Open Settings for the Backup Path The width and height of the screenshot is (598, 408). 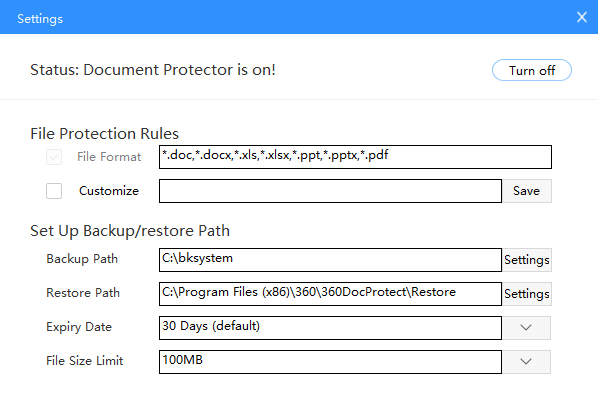pos(527,260)
